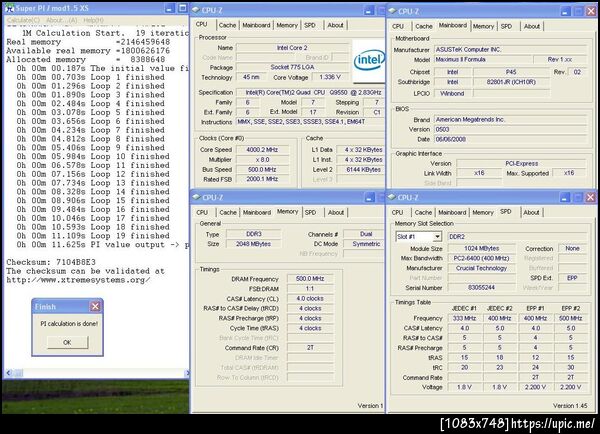Open the Calculate(C) menu in Super PI
The image size is (600, 434).
click(x=23, y=20)
